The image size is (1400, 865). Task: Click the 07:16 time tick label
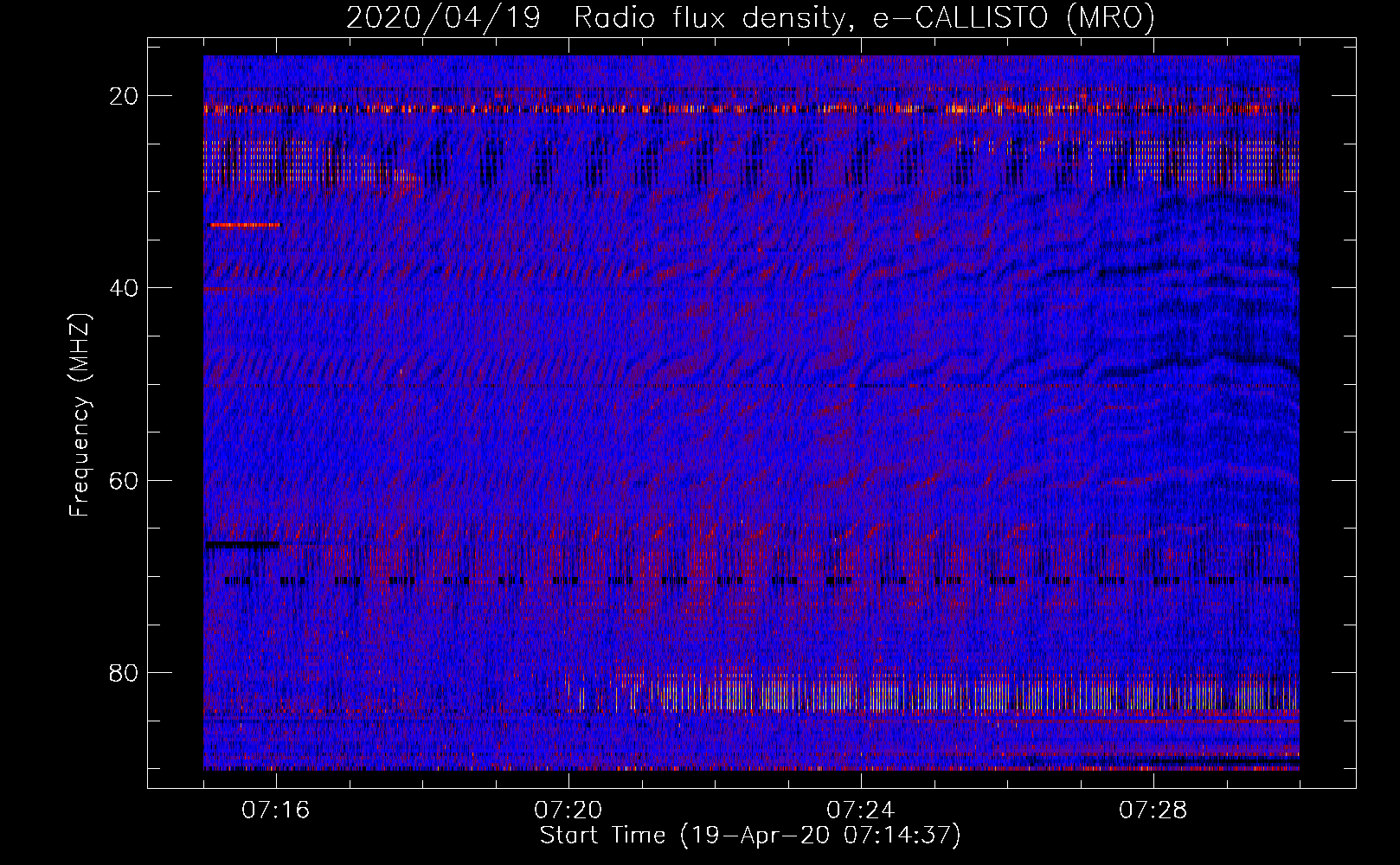pos(276,811)
